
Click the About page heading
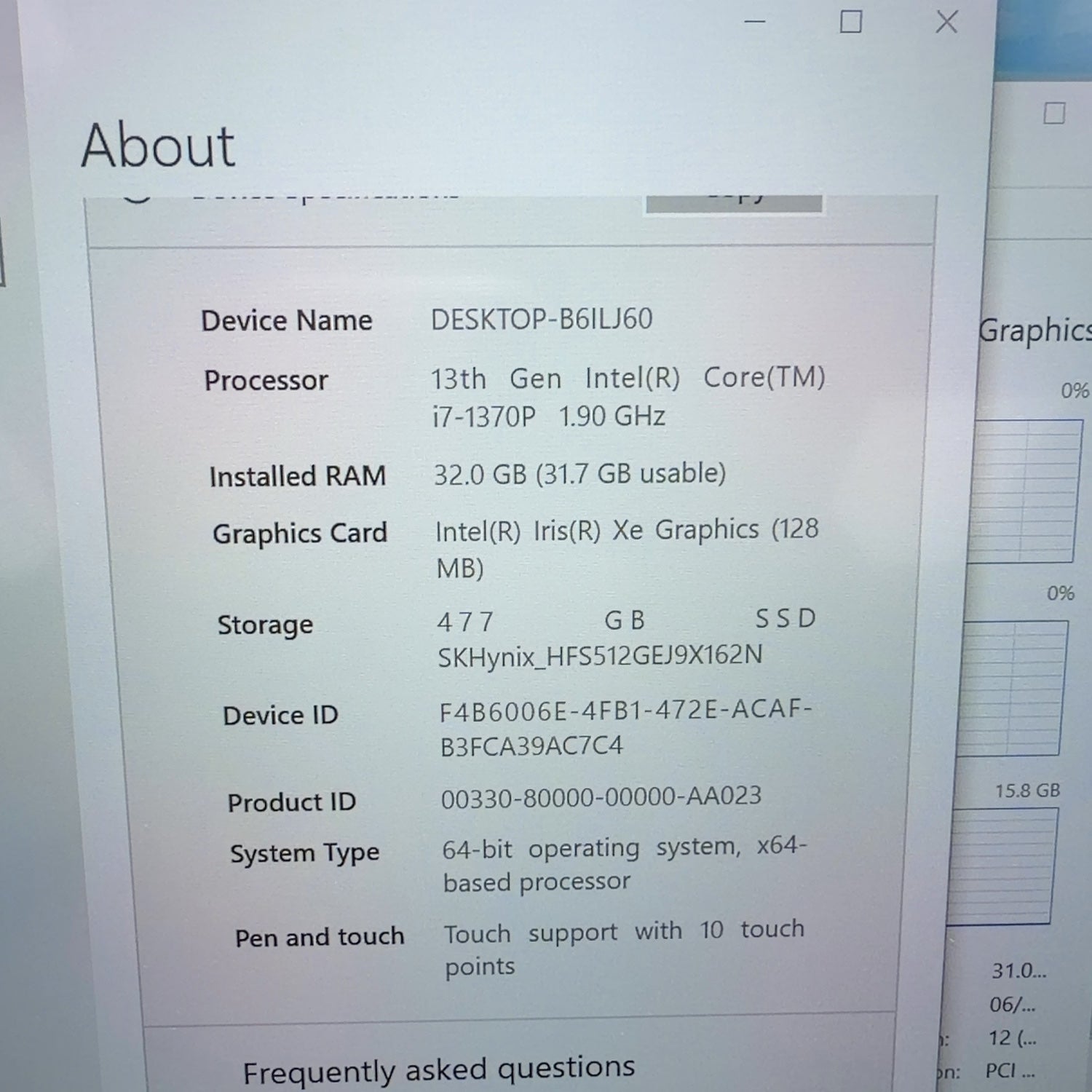tap(158, 146)
